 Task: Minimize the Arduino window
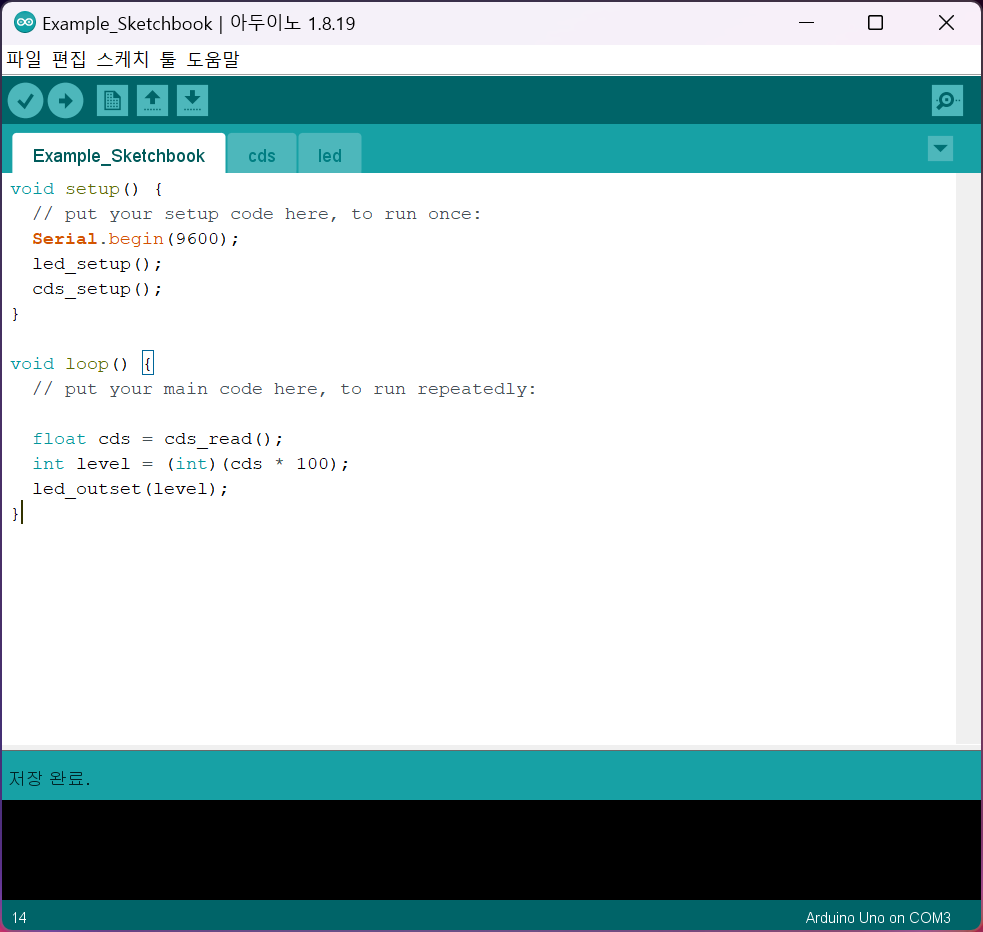[806, 23]
